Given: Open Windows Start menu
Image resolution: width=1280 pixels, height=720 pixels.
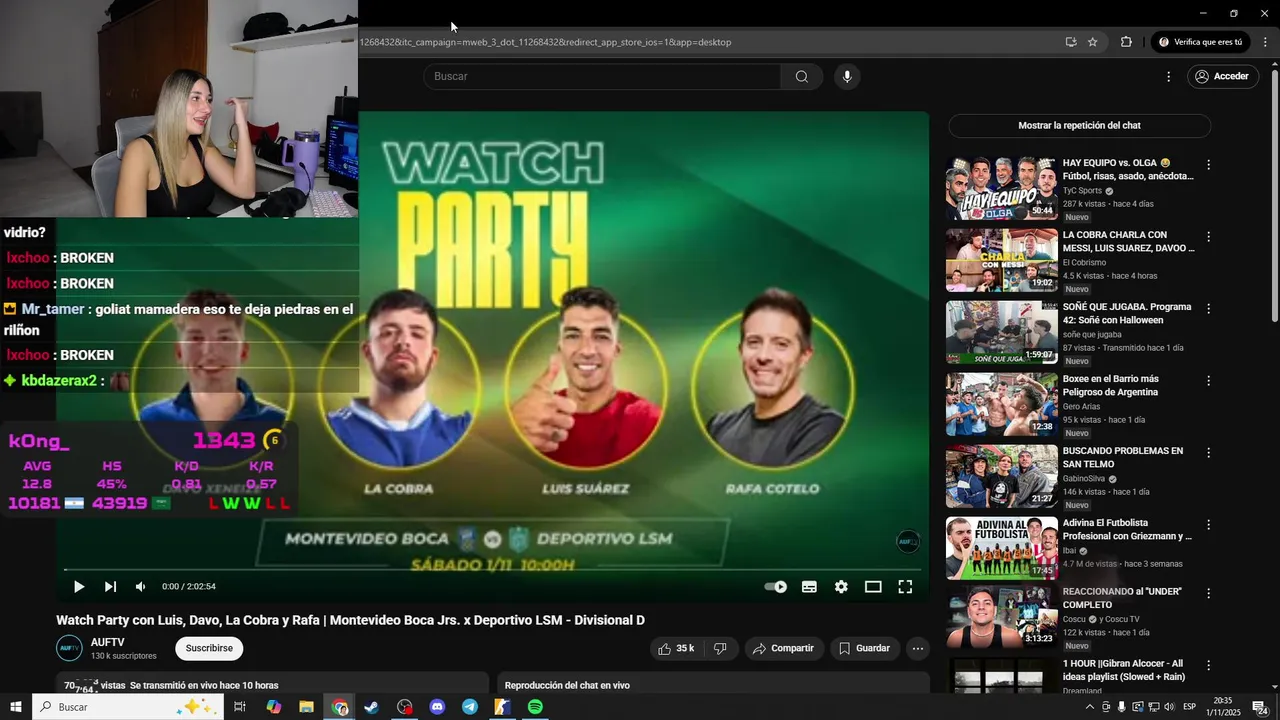Looking at the screenshot, I should pyautogui.click(x=16, y=707).
